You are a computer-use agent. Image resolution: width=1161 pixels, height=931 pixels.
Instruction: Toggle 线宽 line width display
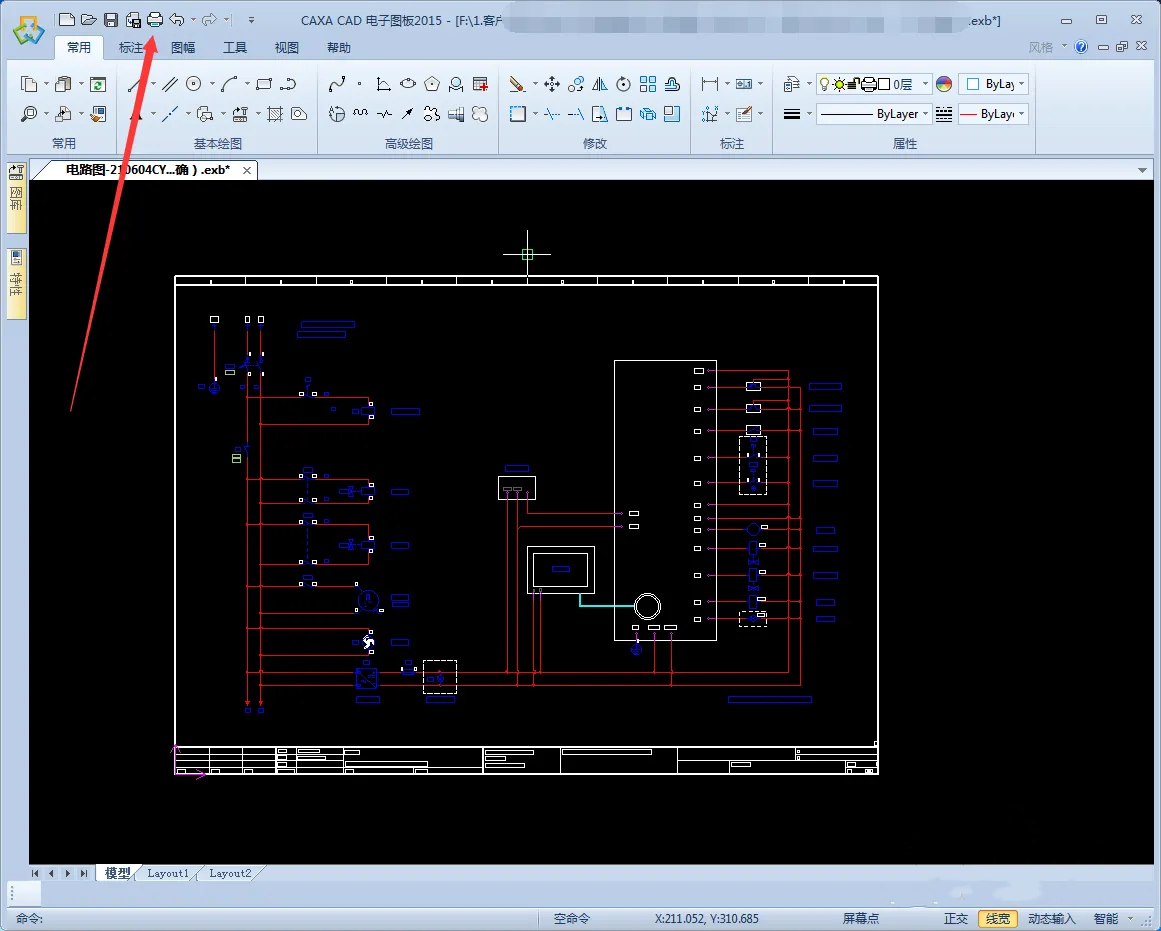pos(998,918)
